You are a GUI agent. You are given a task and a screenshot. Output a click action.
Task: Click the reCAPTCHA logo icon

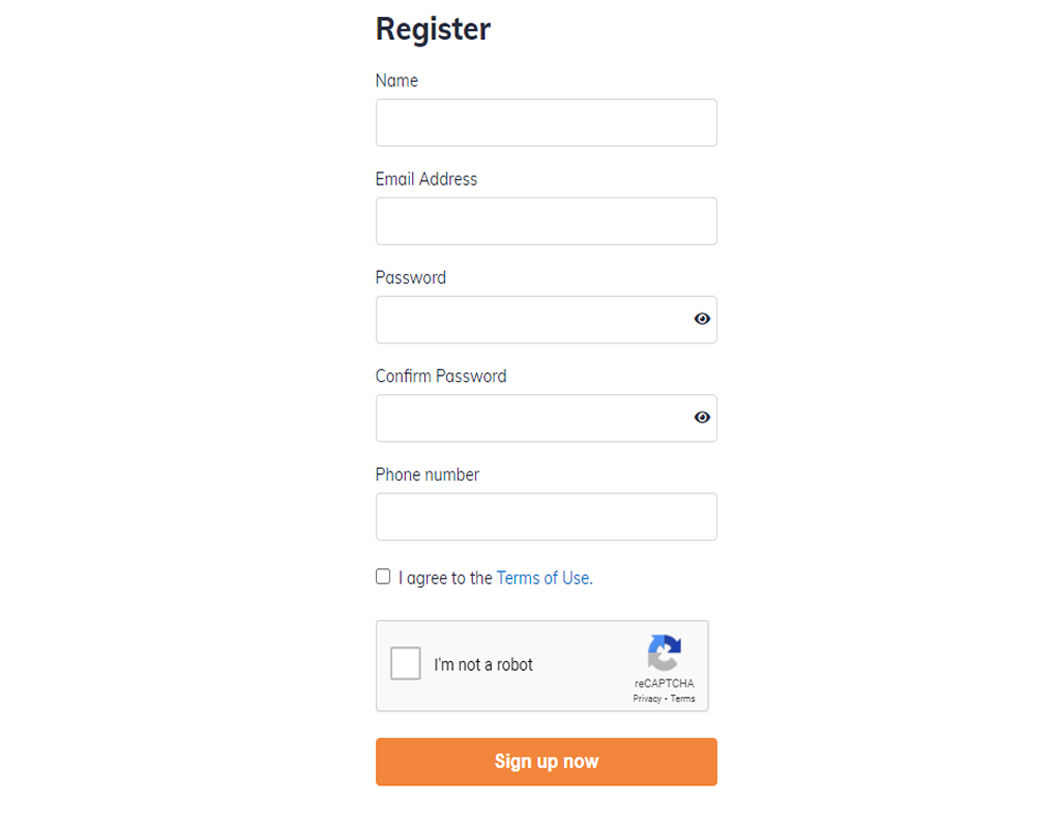[x=664, y=652]
